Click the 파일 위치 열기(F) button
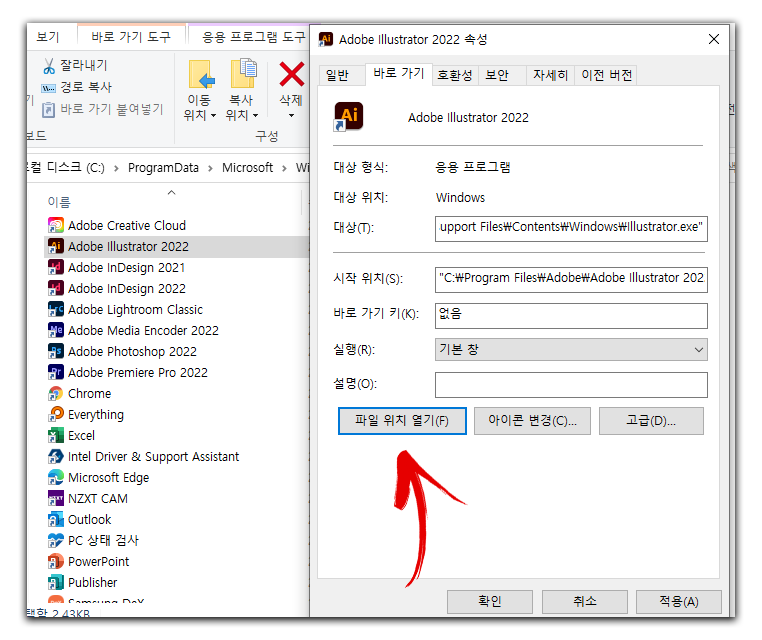The width and height of the screenshot is (762, 640). 402,421
